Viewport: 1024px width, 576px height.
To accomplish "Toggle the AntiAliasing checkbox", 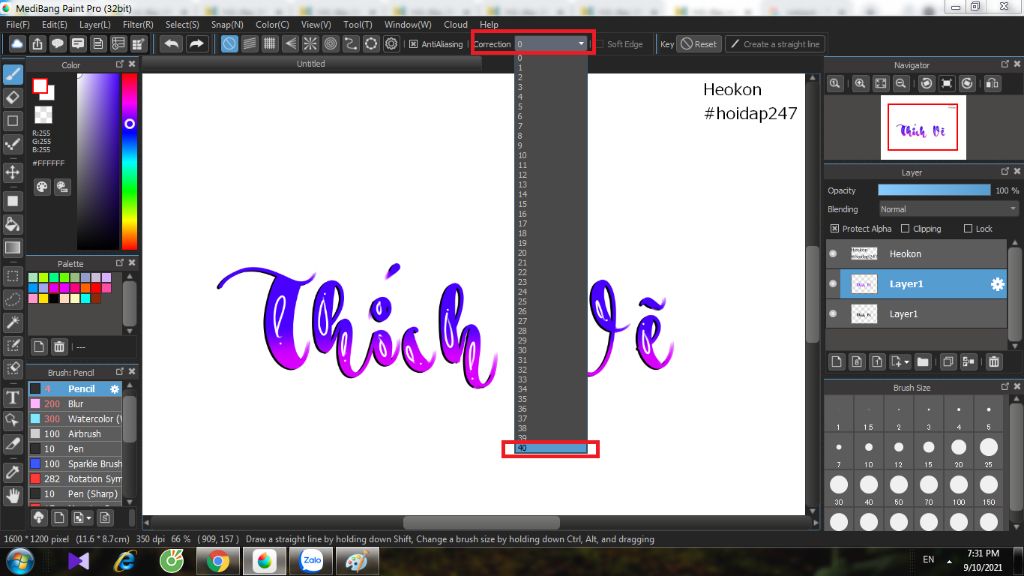I will (413, 44).
